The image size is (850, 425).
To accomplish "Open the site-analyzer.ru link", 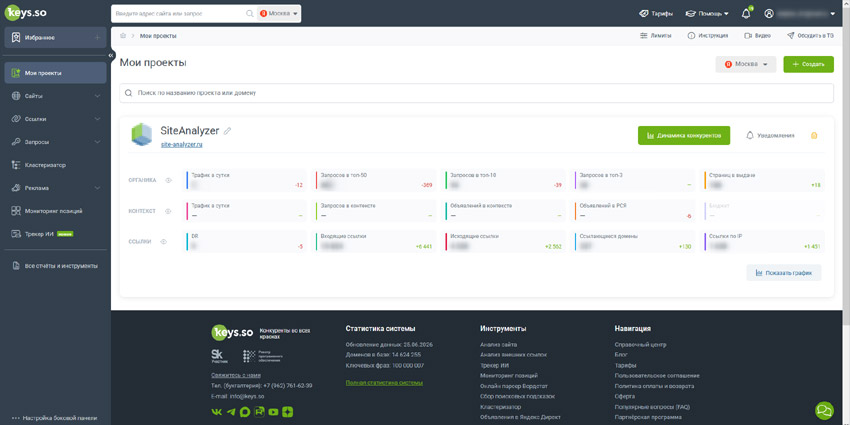I will 182,145.
